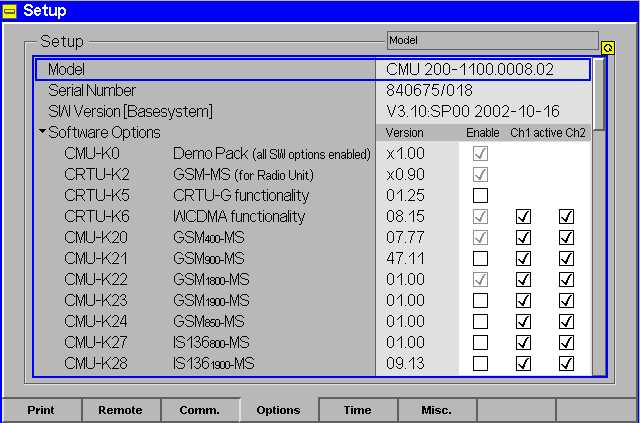Toggle Enable checkbox for CMU-K0 Demo Pack
The height and width of the screenshot is (423, 640).
click(480, 154)
